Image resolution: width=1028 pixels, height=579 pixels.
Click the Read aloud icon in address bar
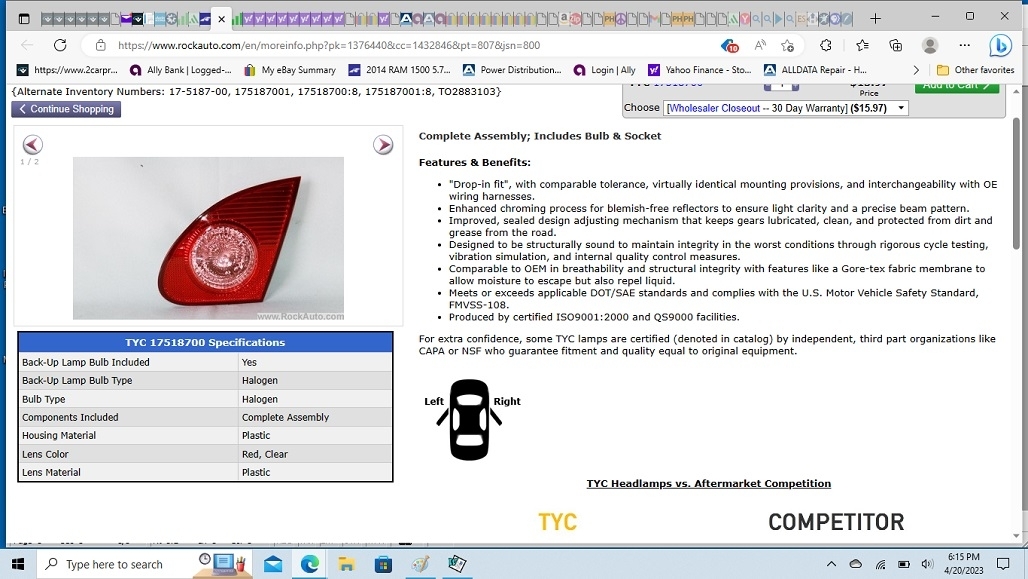[761, 45]
